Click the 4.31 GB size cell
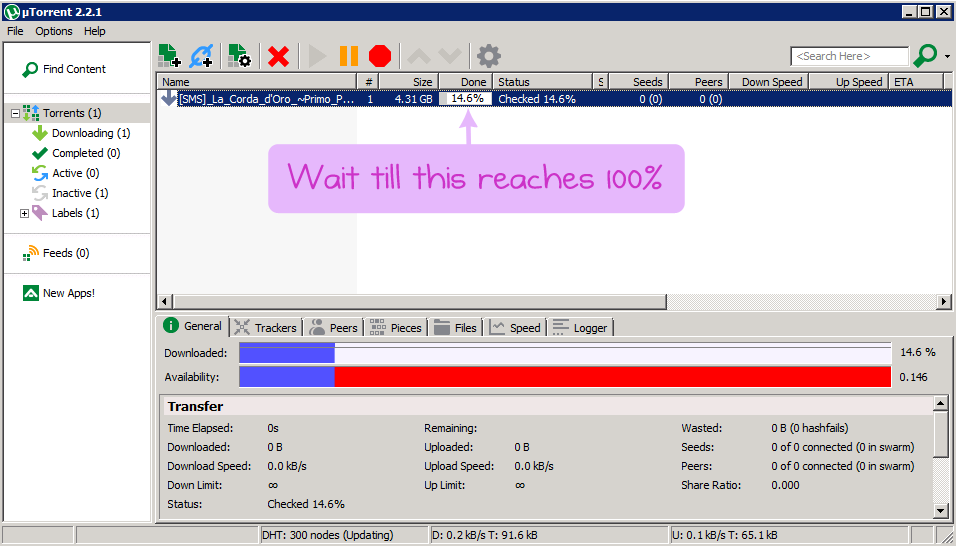956x546 pixels. click(x=413, y=99)
